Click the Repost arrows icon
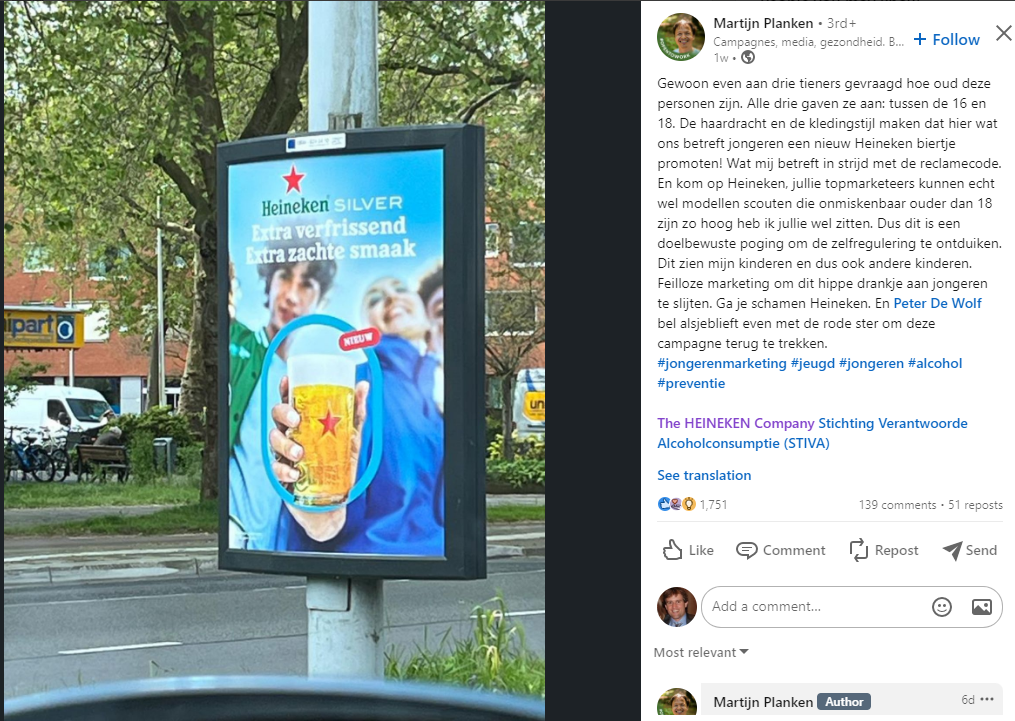This screenshot has width=1015, height=721. [x=858, y=550]
